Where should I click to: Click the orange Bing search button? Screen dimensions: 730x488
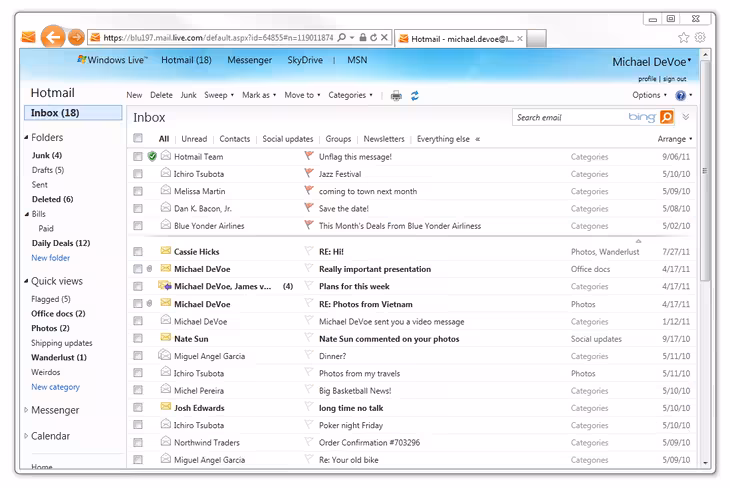pyautogui.click(x=667, y=117)
